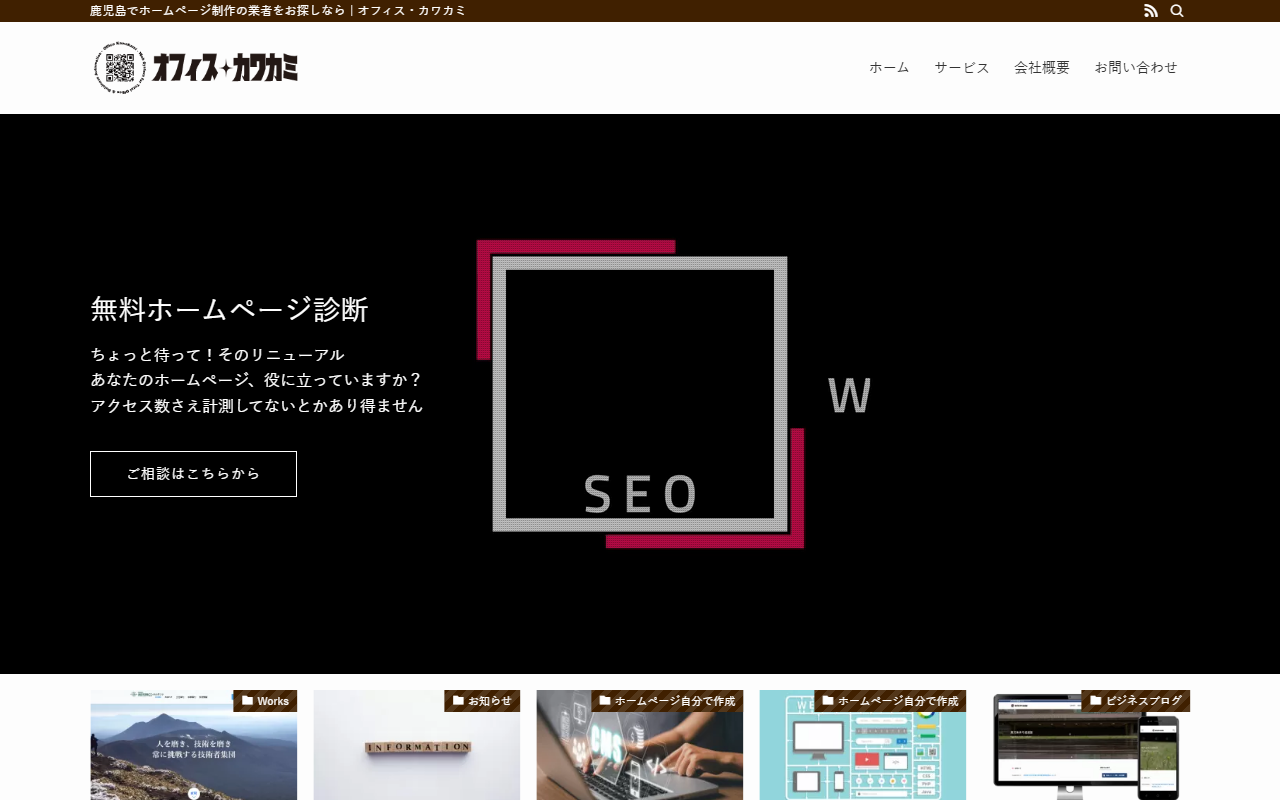Open the サービス menu item
The image size is (1280, 800).
click(962, 68)
